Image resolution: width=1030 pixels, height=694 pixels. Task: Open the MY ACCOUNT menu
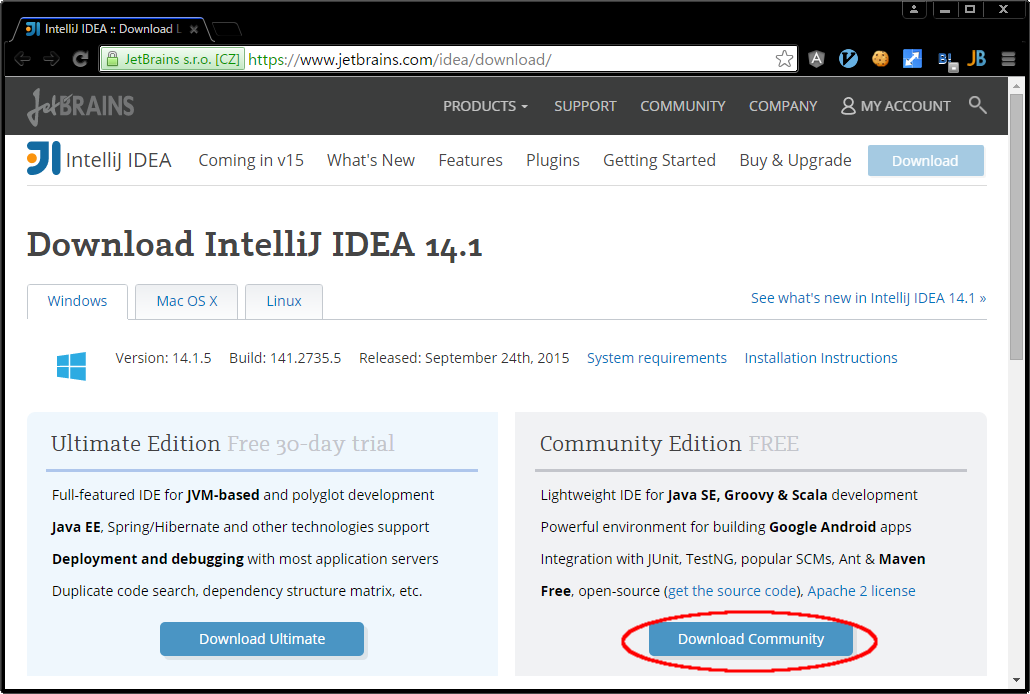[x=895, y=105]
